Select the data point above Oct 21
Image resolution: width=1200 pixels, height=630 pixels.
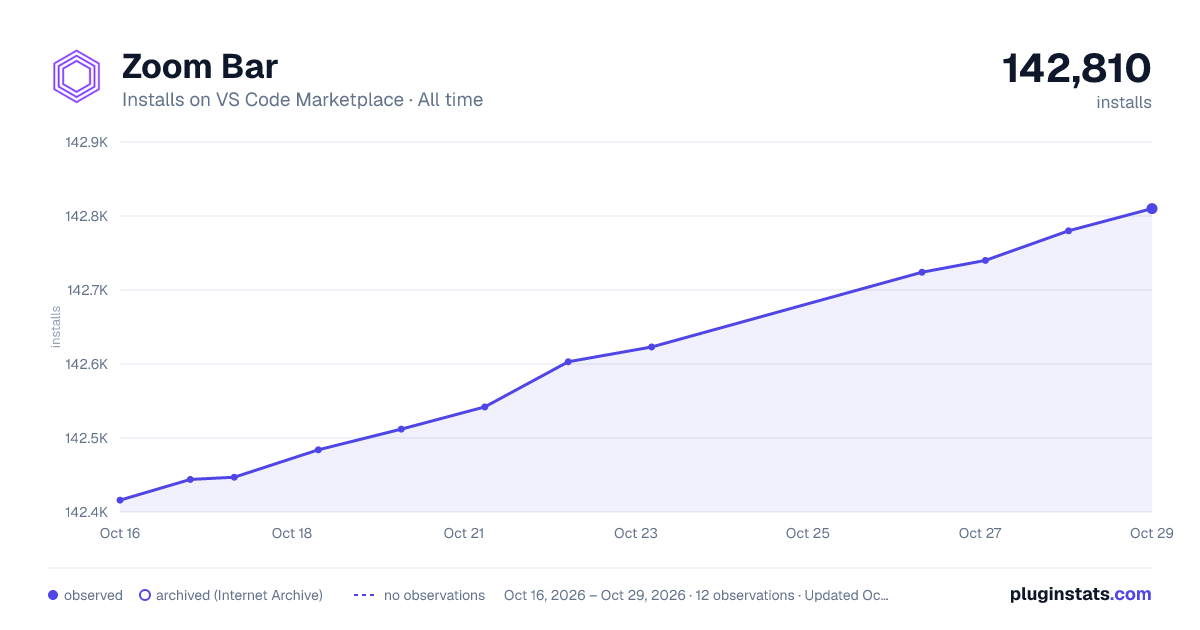(x=484, y=407)
